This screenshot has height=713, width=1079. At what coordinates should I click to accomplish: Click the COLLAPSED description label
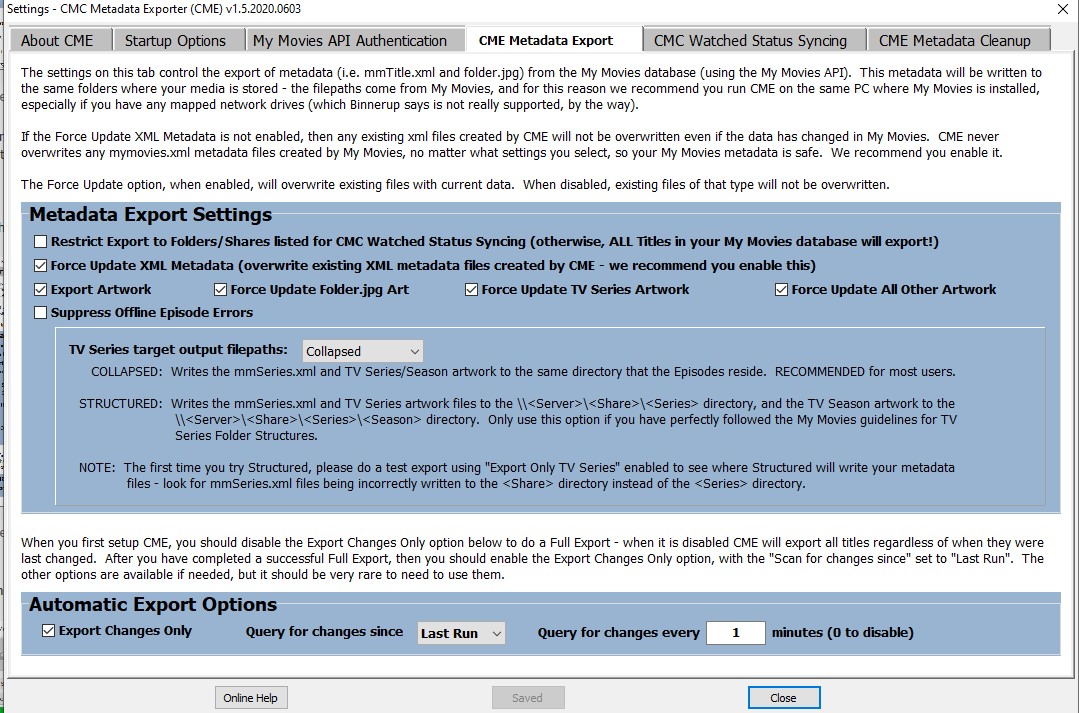pos(127,372)
